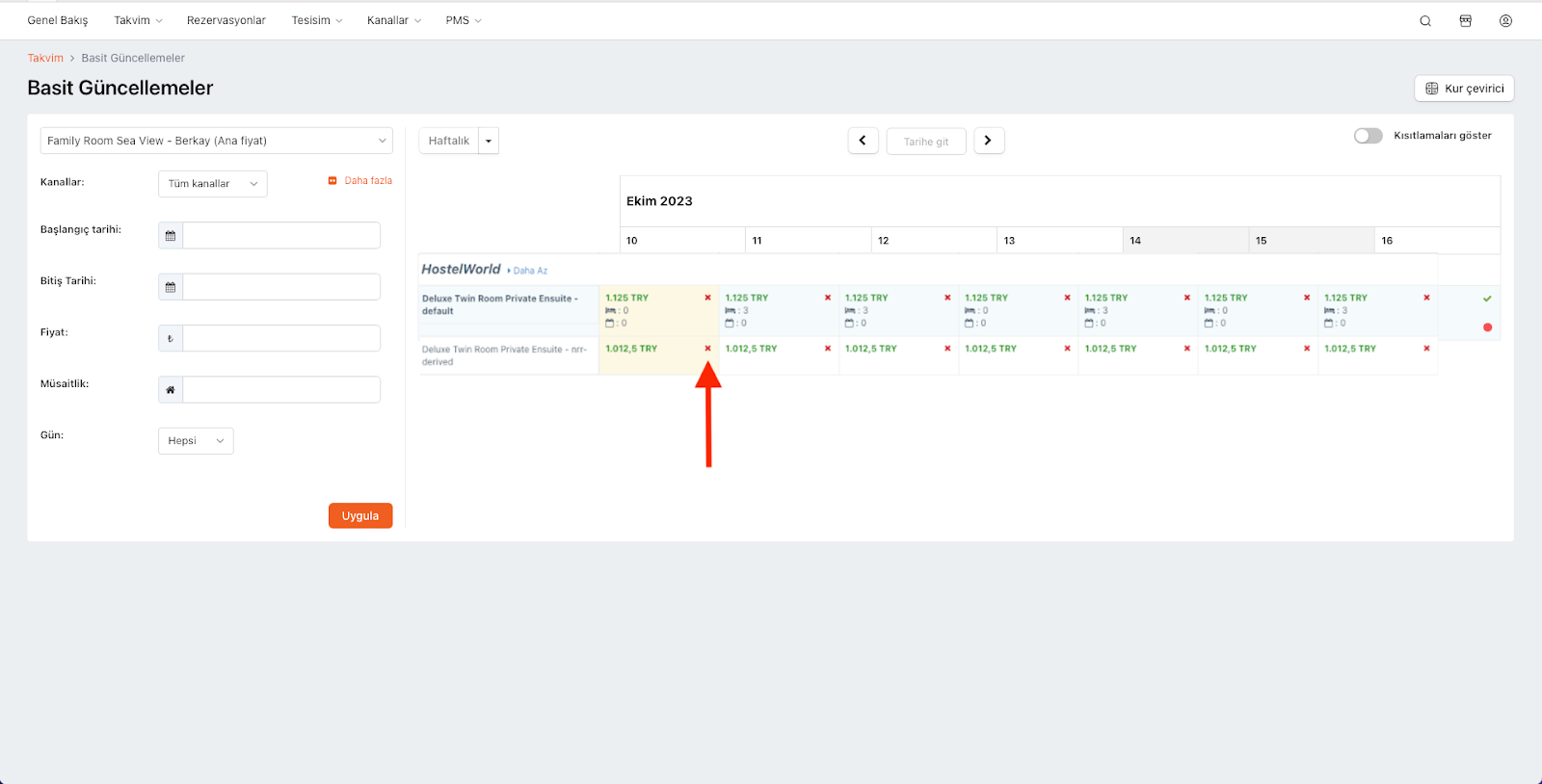Viewport: 1542px width, 784px height.
Task: Click the Bitiş Tarihi calendar icon
Action: tap(171, 287)
